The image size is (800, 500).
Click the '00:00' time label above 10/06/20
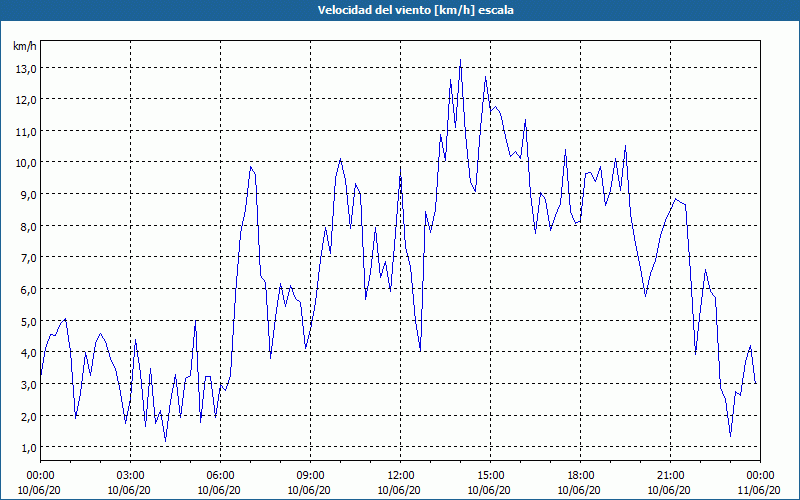[40, 476]
